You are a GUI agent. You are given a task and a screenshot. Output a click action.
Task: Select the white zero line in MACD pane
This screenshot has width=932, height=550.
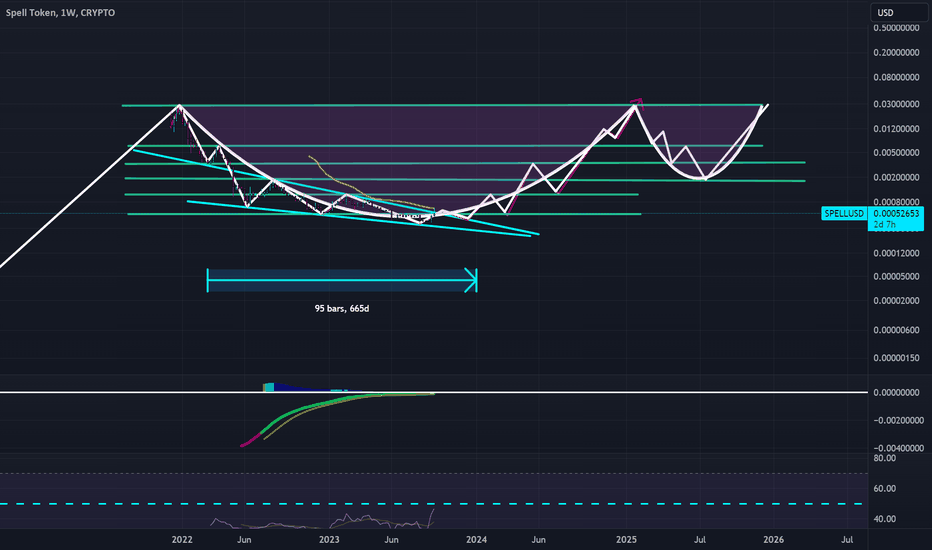click(x=433, y=392)
